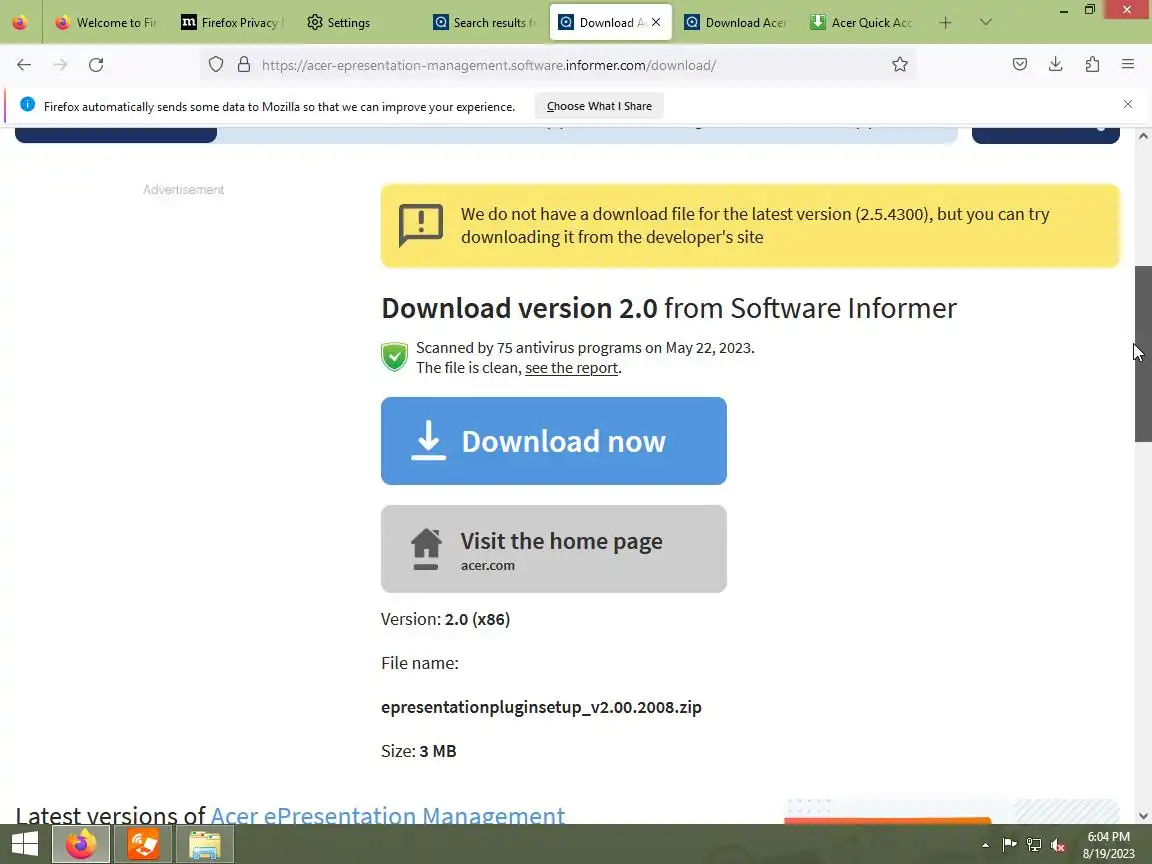Open the orange app in taskbar
This screenshot has width=1152, height=864.
pos(143,843)
